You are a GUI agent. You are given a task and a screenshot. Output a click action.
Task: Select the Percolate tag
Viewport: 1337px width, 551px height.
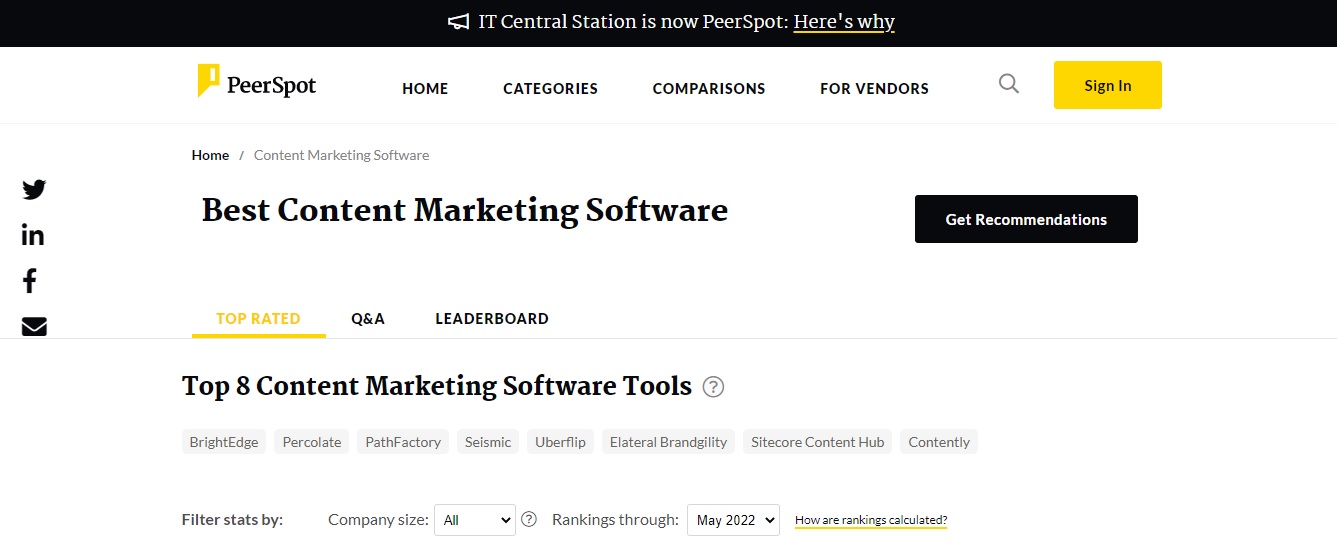click(x=312, y=442)
